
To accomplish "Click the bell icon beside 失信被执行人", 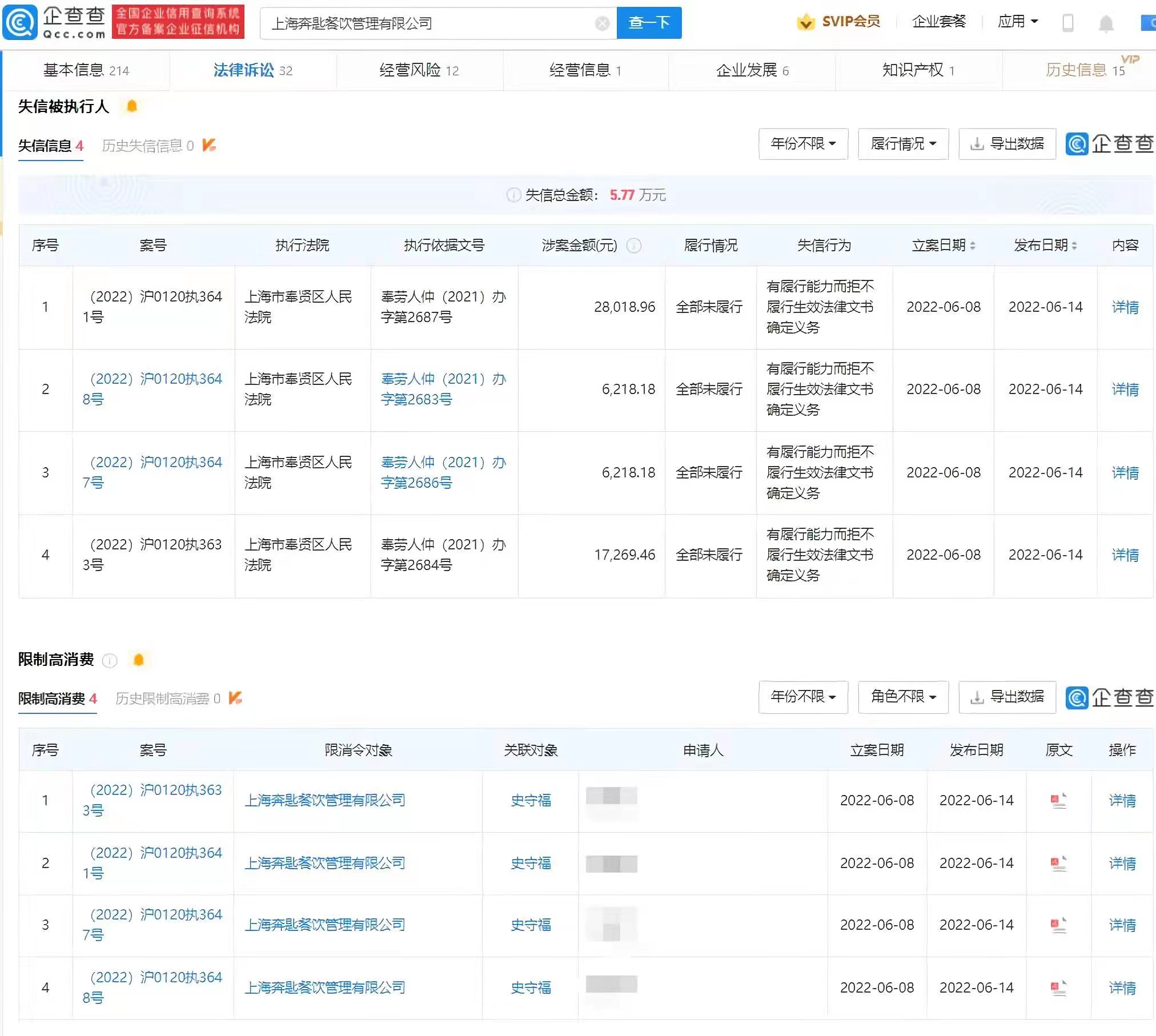I will coord(132,106).
